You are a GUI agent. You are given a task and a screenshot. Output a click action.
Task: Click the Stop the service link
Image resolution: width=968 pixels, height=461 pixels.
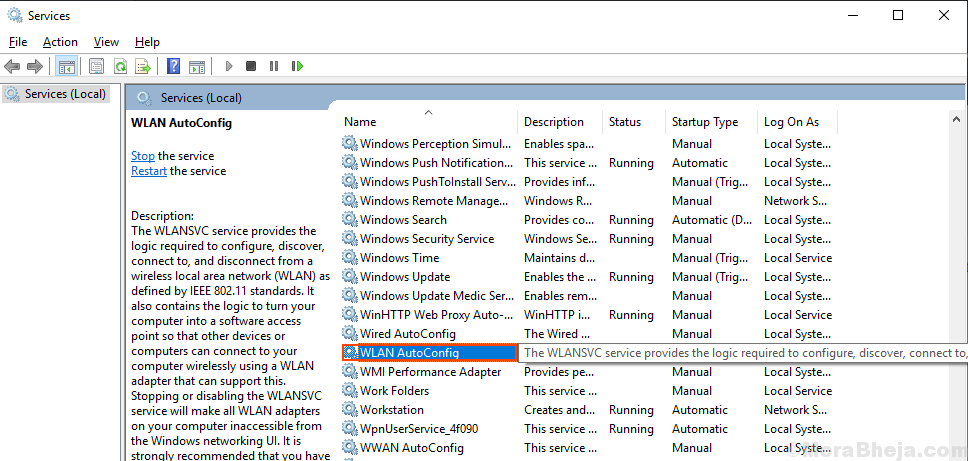point(143,156)
